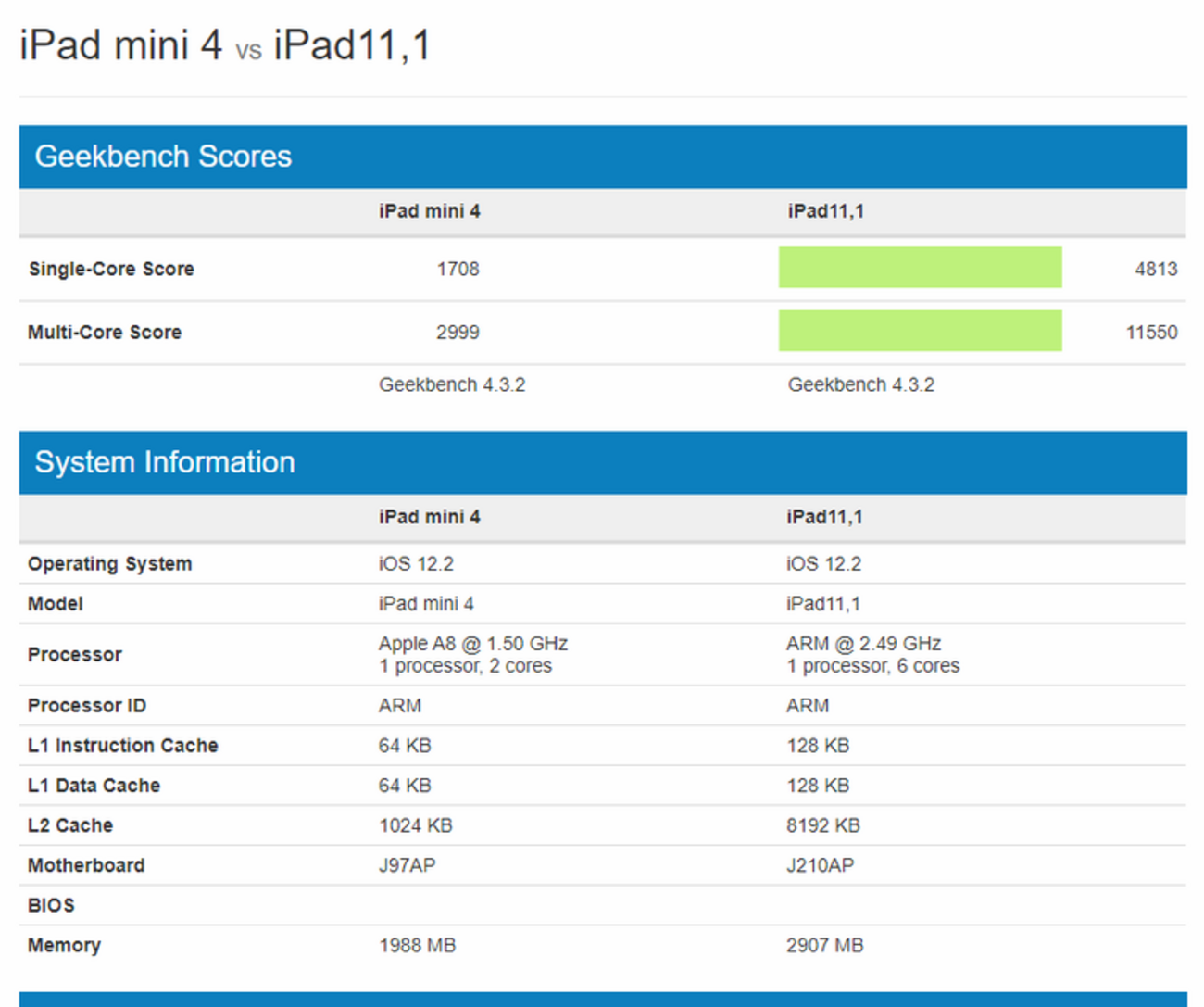Image resolution: width=1204 pixels, height=1007 pixels.
Task: Click the Motherboard row label
Action: tap(86, 865)
